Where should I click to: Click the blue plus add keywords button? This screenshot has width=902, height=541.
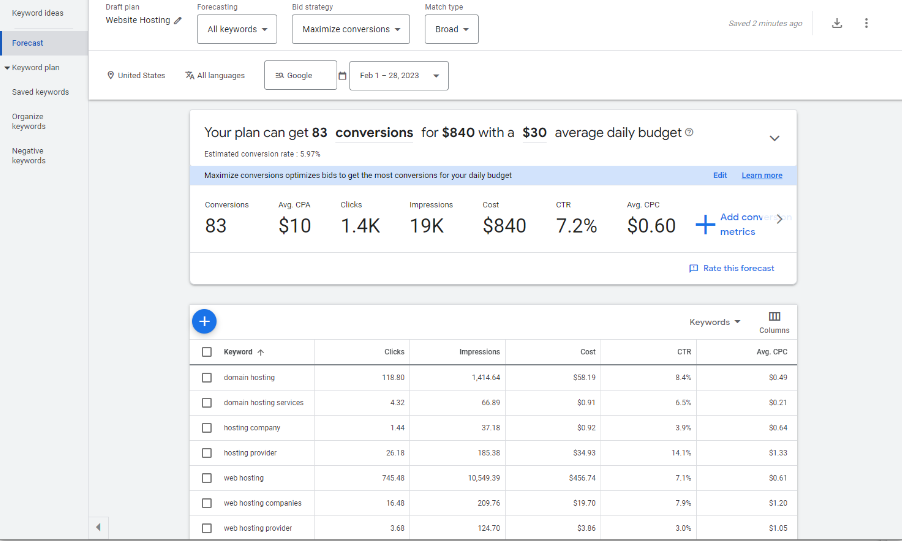point(204,321)
